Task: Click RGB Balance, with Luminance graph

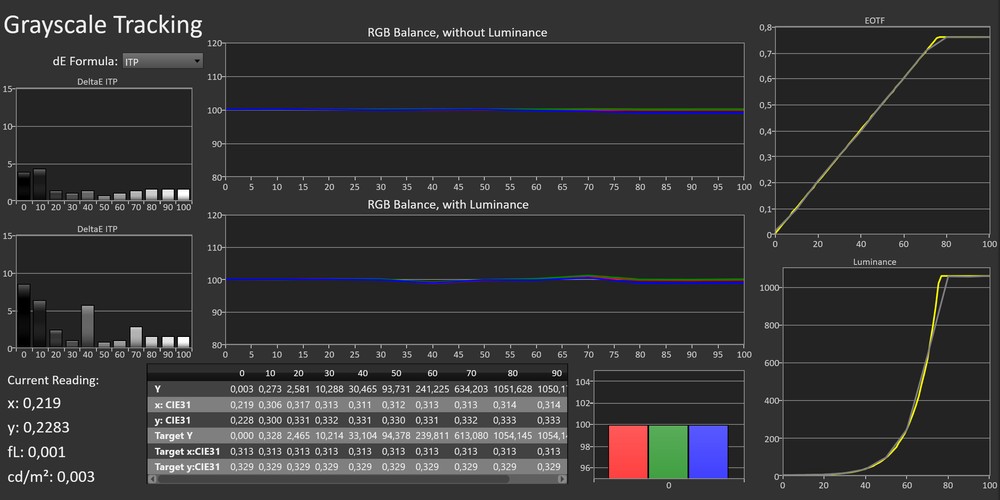Action: (484, 280)
